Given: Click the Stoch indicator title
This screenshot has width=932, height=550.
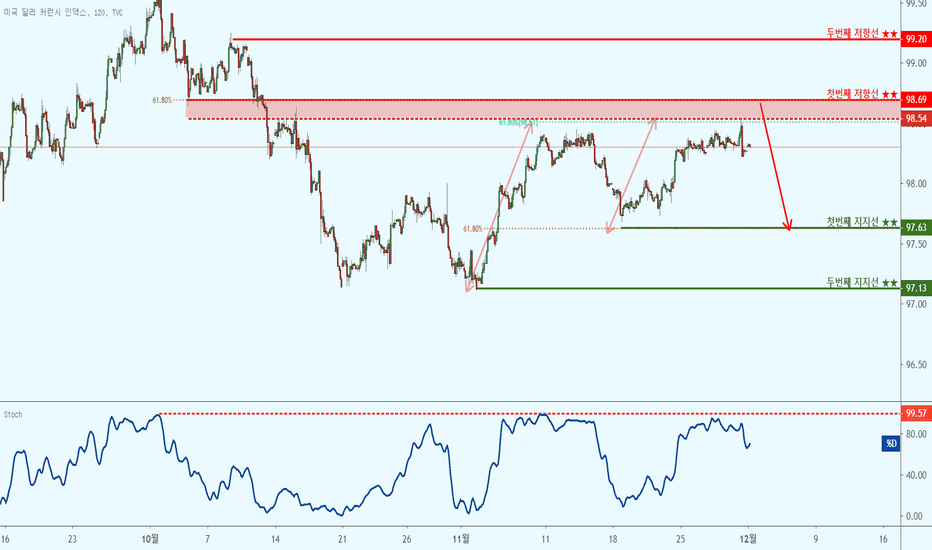Looking at the screenshot, I should click(12, 414).
